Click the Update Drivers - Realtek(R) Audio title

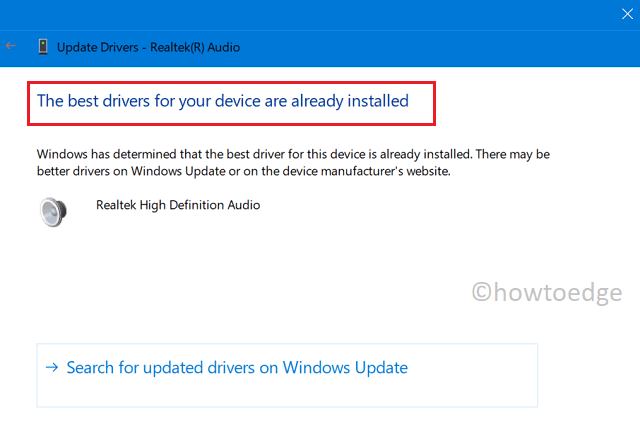[148, 47]
